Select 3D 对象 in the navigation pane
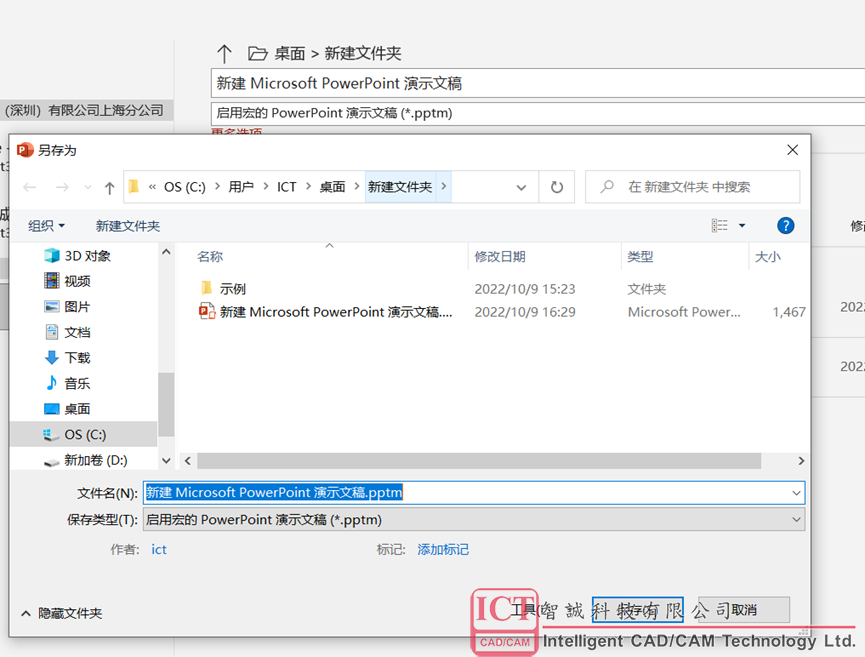Image resolution: width=865 pixels, height=657 pixels. coord(87,255)
